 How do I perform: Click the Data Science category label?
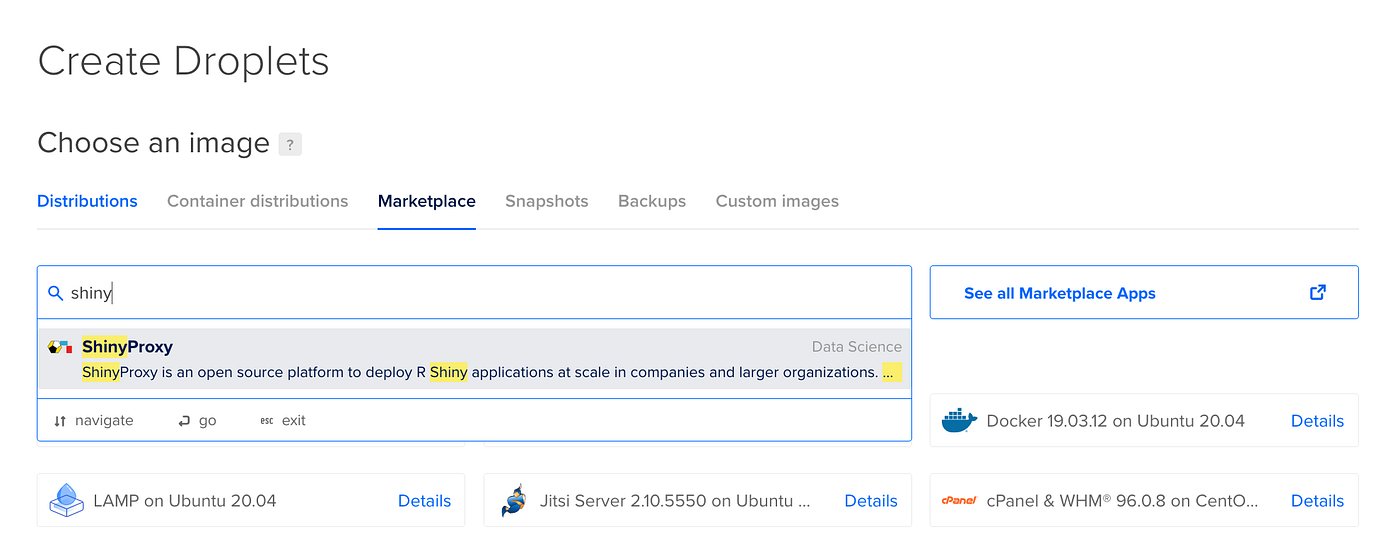pos(857,347)
